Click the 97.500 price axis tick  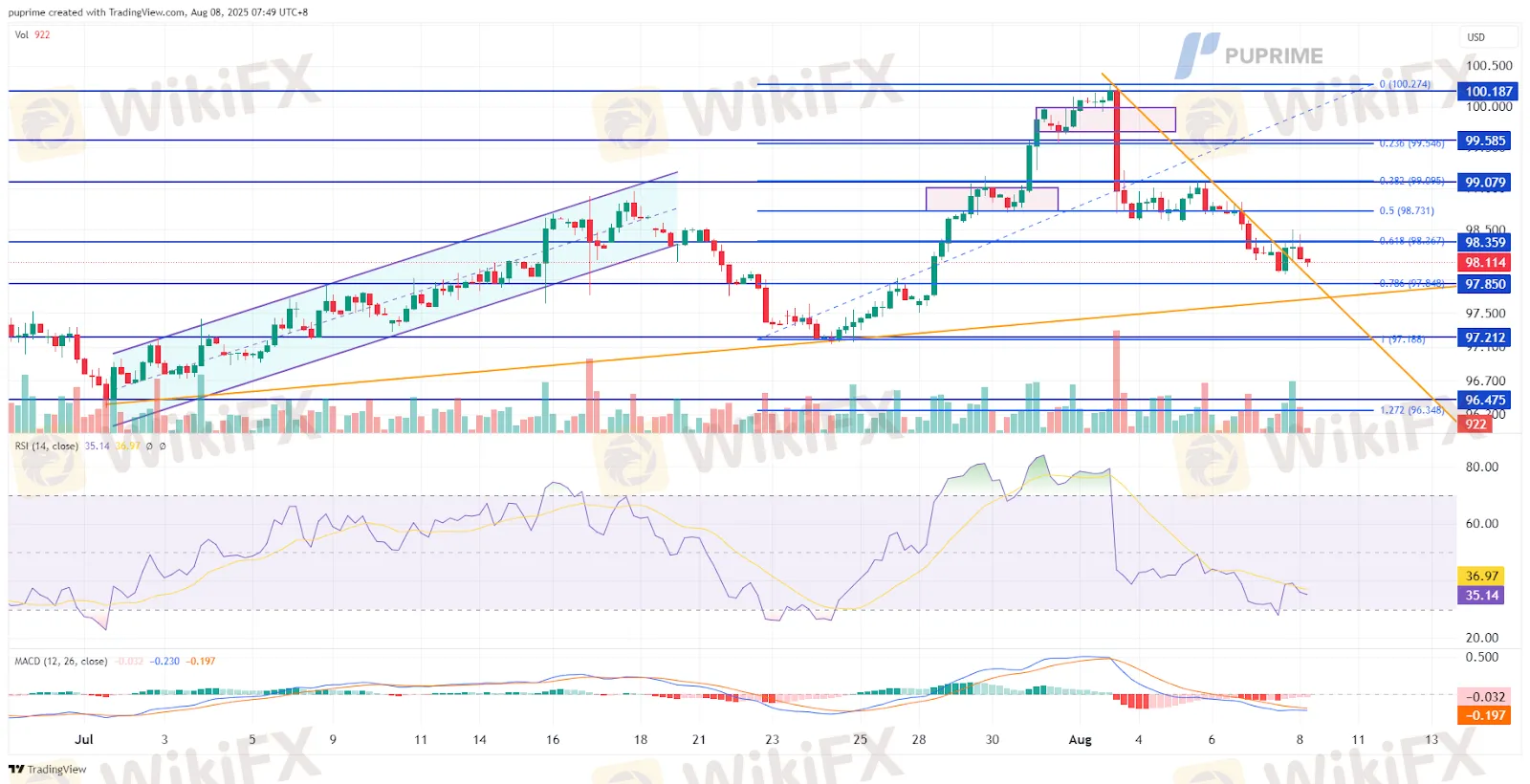point(1485,314)
